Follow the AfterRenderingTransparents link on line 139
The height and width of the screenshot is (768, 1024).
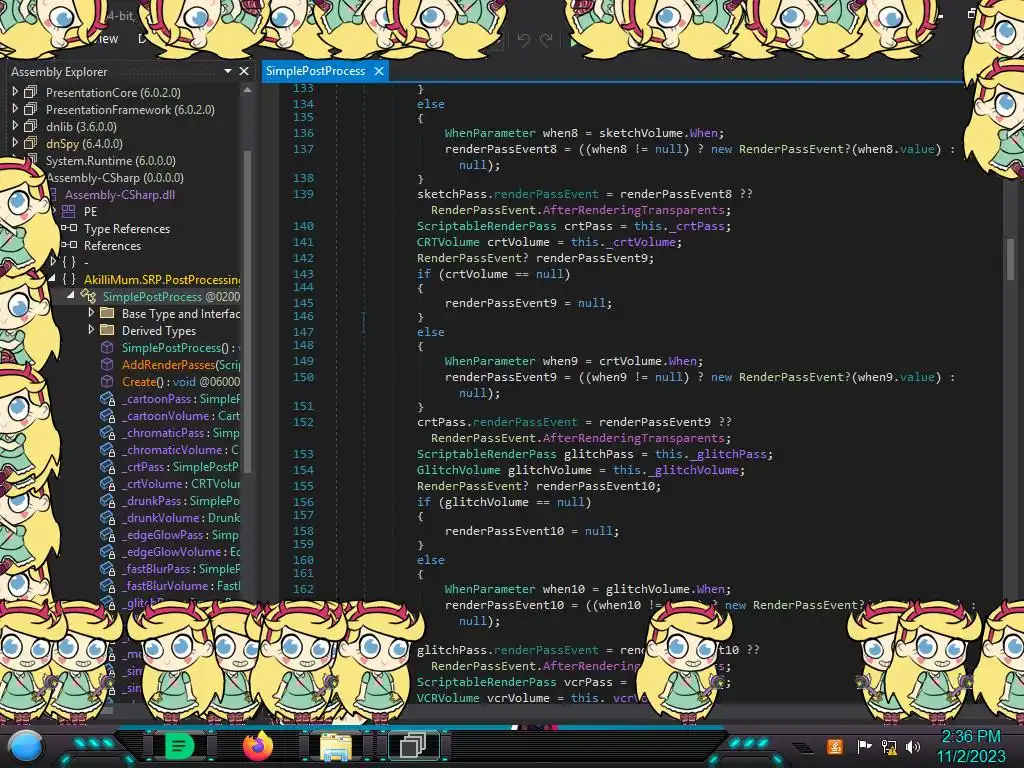click(633, 210)
